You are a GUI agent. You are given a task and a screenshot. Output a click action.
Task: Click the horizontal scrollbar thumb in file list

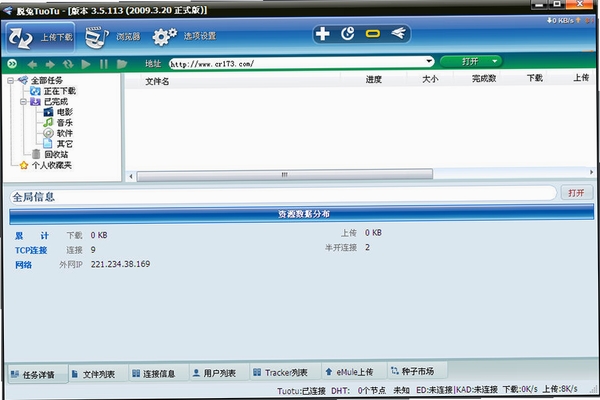click(285, 175)
